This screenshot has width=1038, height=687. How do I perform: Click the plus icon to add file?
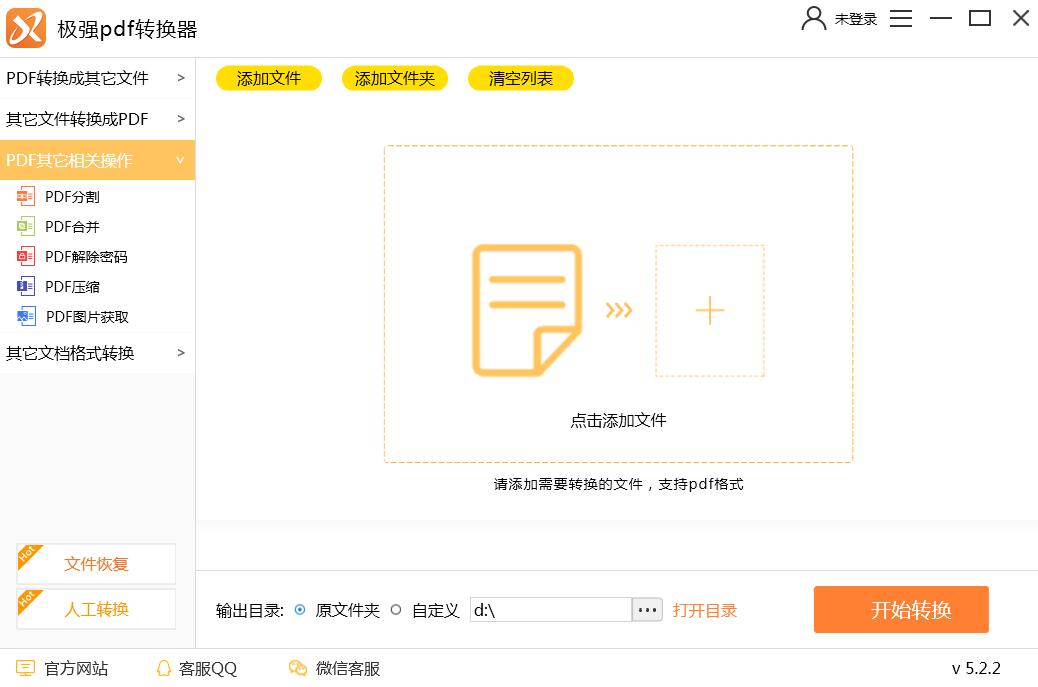tap(709, 311)
